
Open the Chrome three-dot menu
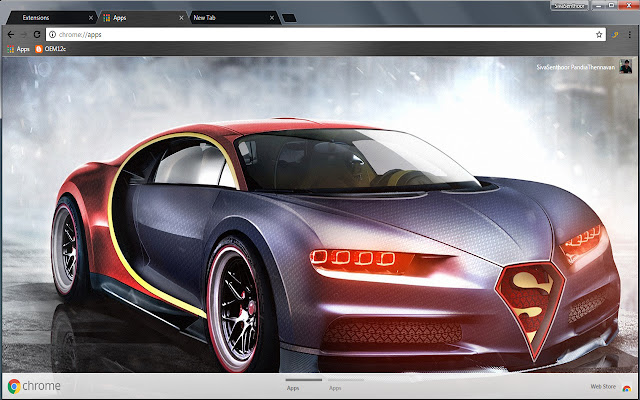tap(629, 35)
